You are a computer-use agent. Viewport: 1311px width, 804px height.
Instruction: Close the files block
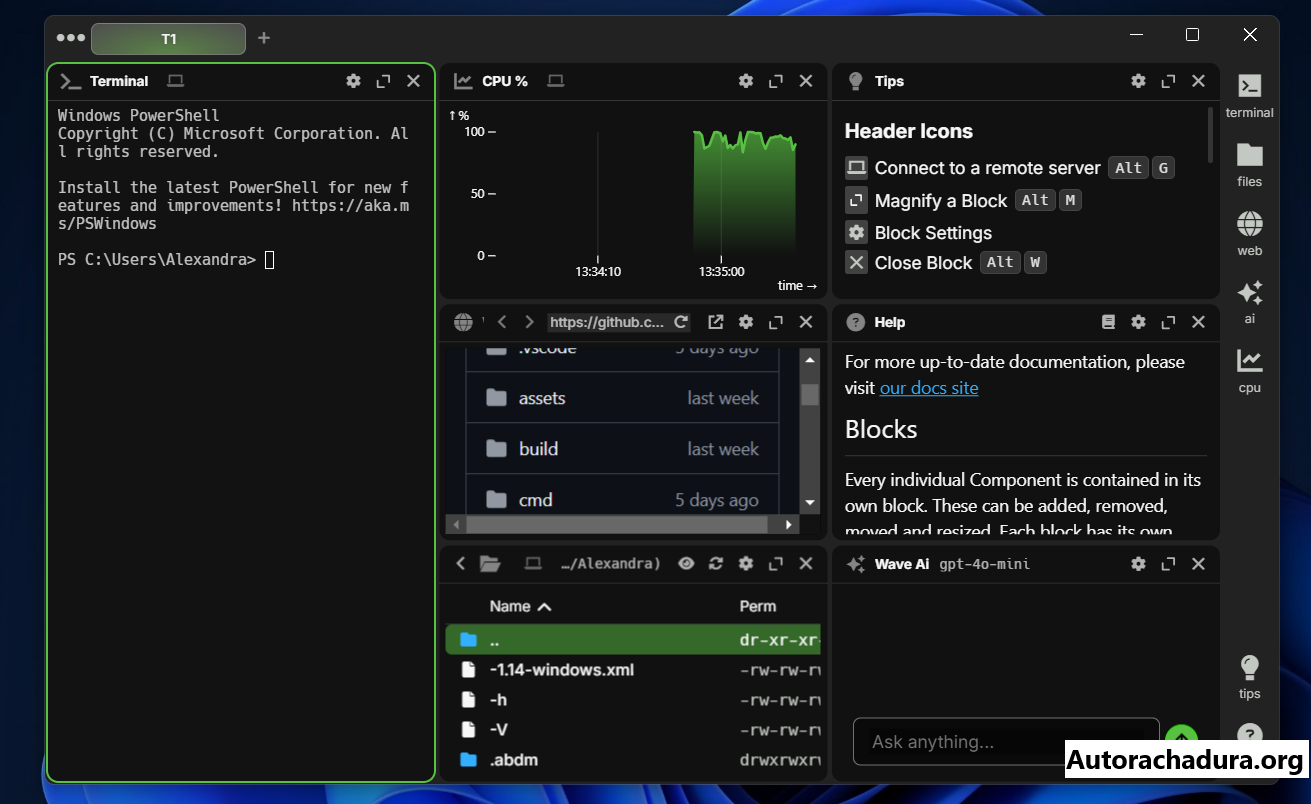click(806, 564)
